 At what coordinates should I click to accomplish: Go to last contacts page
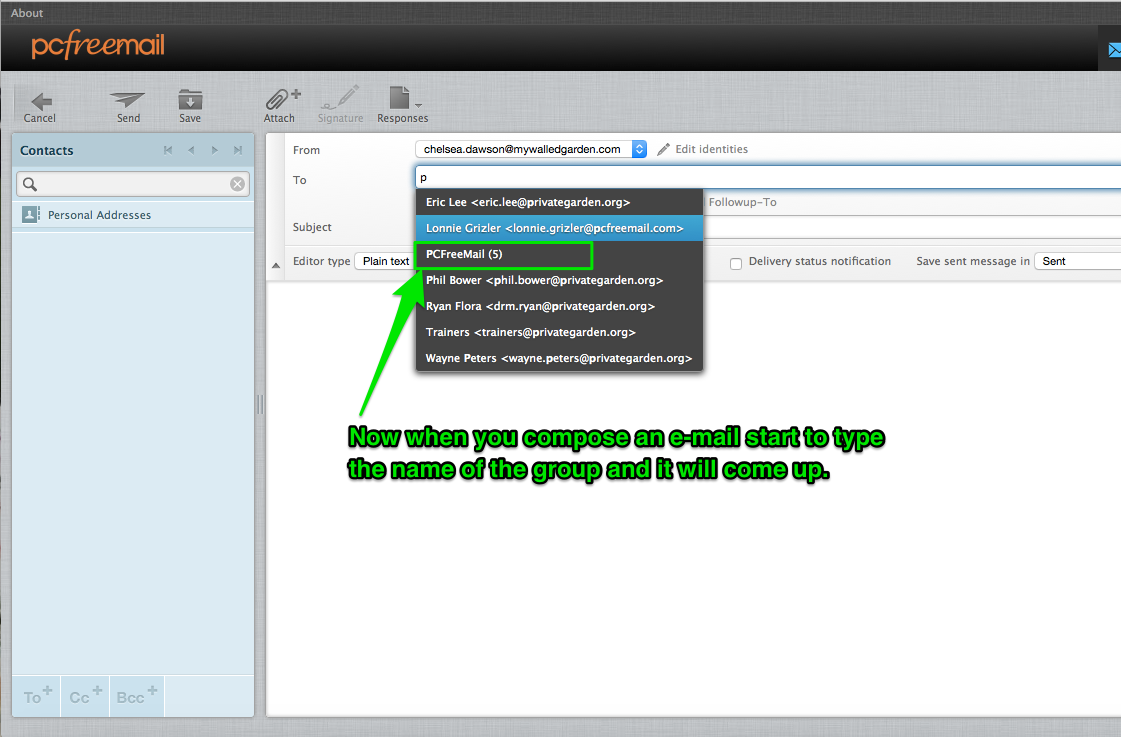(238, 150)
